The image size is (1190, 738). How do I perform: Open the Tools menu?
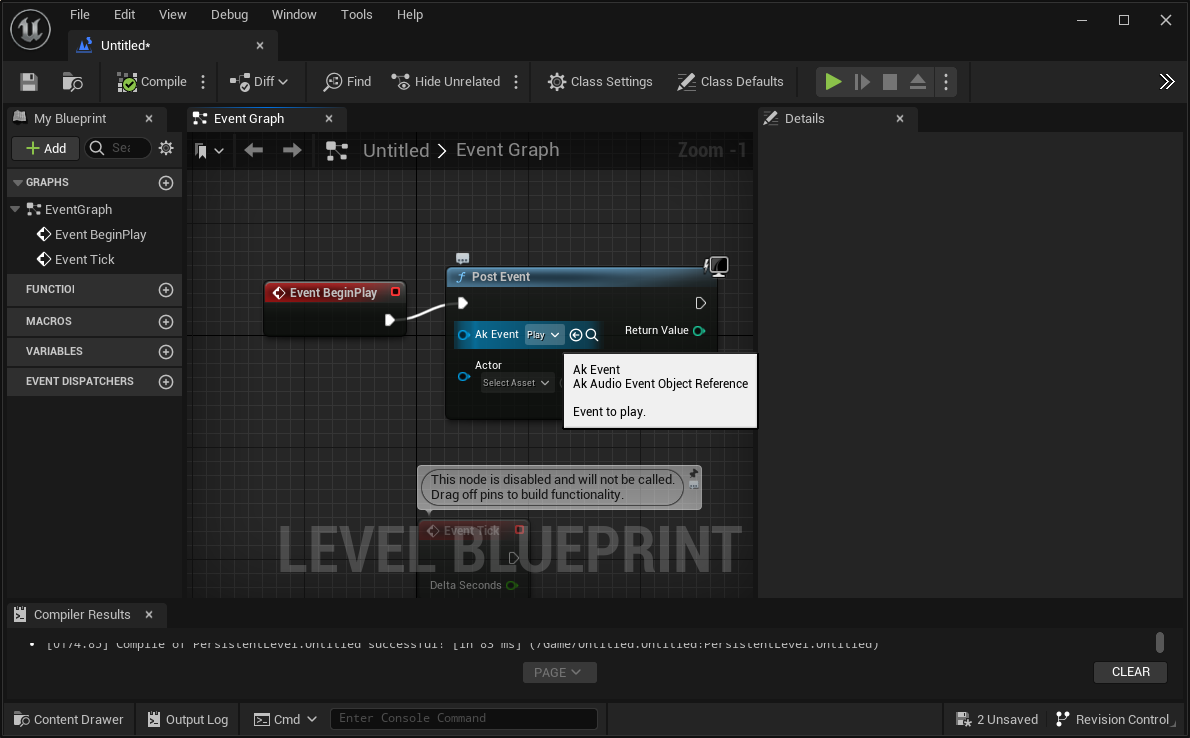[x=357, y=14]
